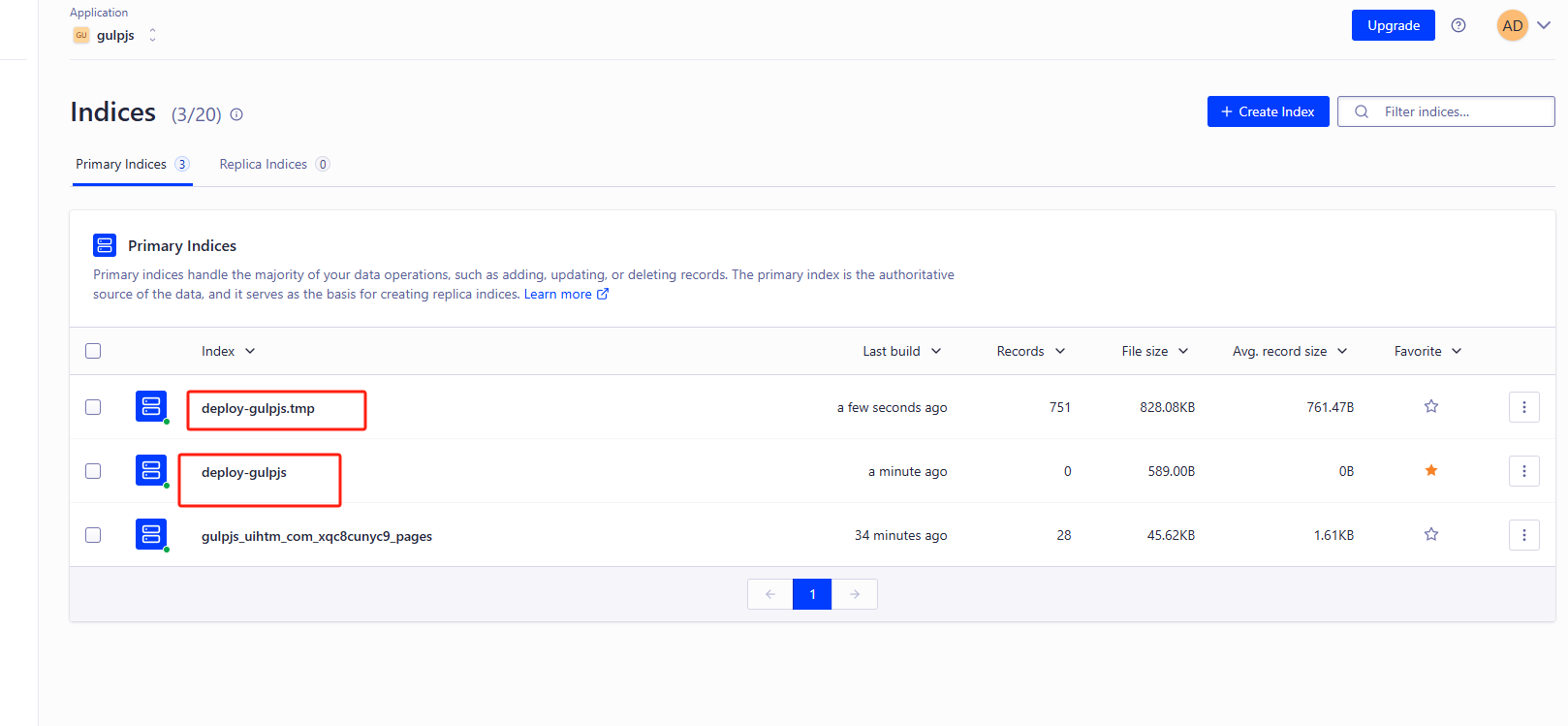The image size is (1568, 726).
Task: Check the select-all indices checkbox in header
Action: tap(93, 351)
